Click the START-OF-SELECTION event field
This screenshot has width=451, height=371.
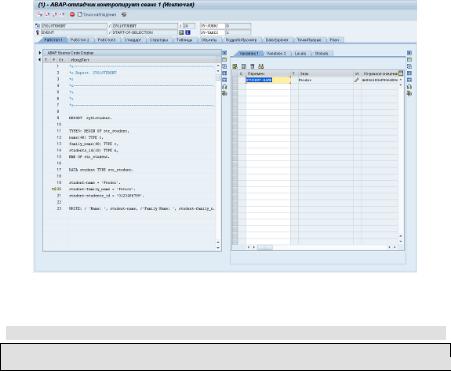[145, 33]
